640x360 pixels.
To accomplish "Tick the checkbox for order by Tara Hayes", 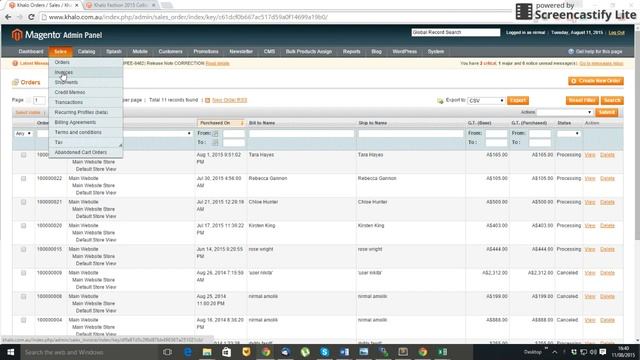I will 24,155.
